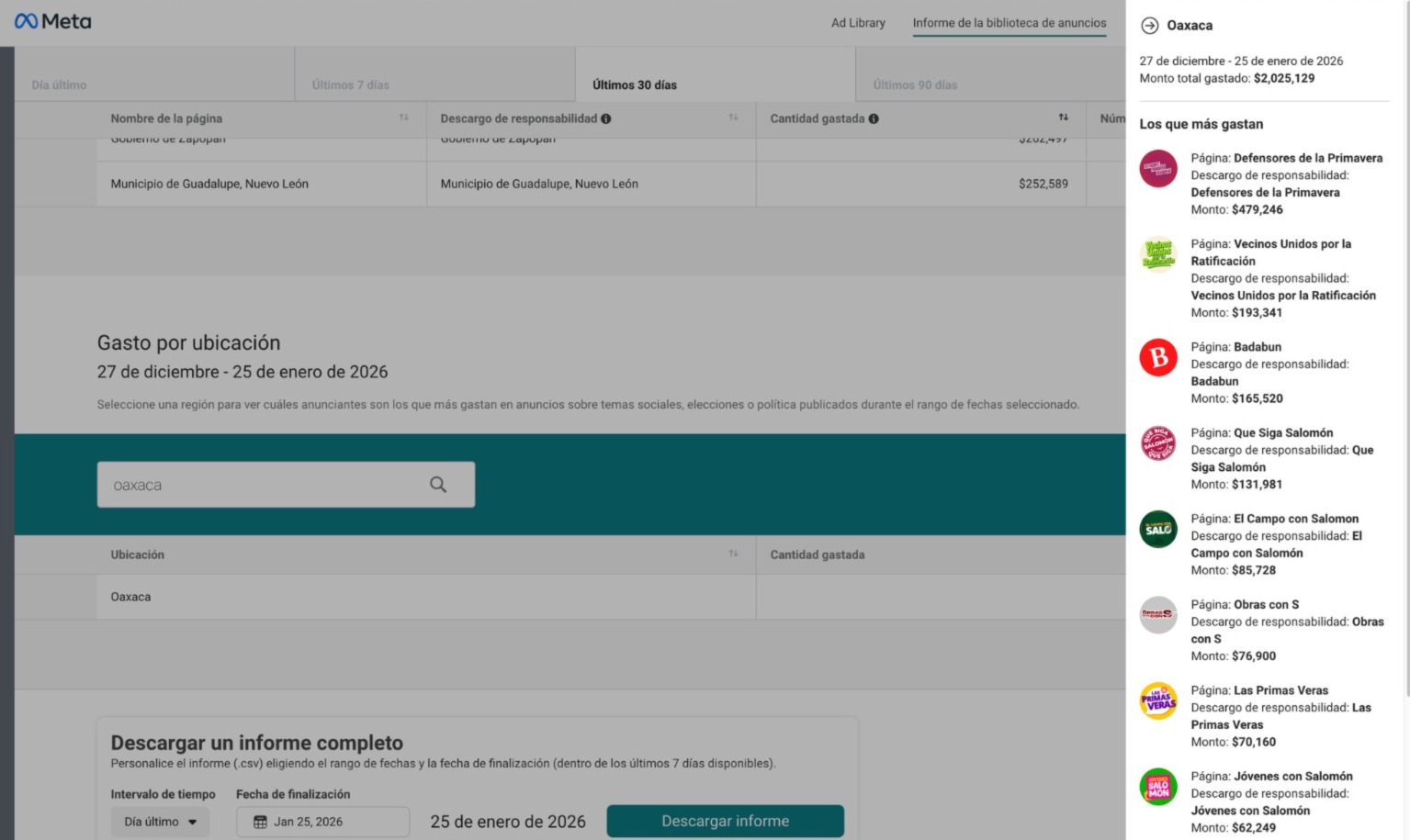Image resolution: width=1410 pixels, height=840 pixels.
Task: Open Las Primas Veras page name
Action: coord(1281,690)
